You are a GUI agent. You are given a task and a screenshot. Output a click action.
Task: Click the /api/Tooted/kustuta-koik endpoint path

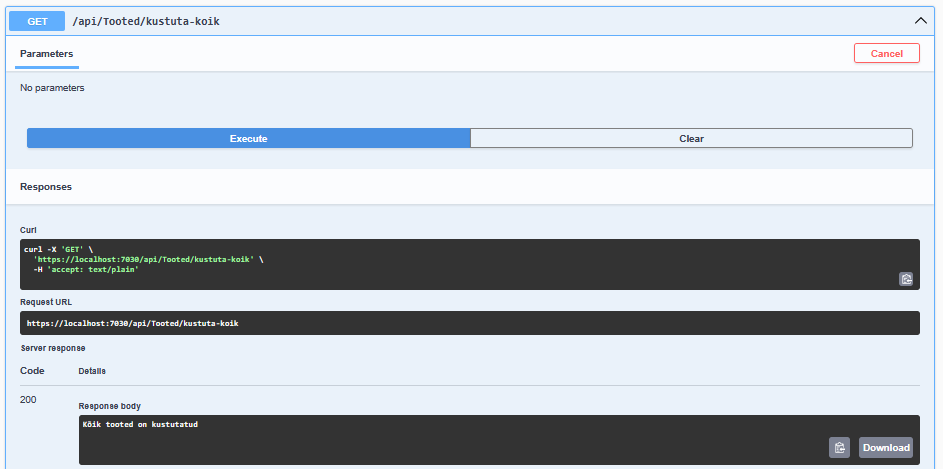click(146, 21)
